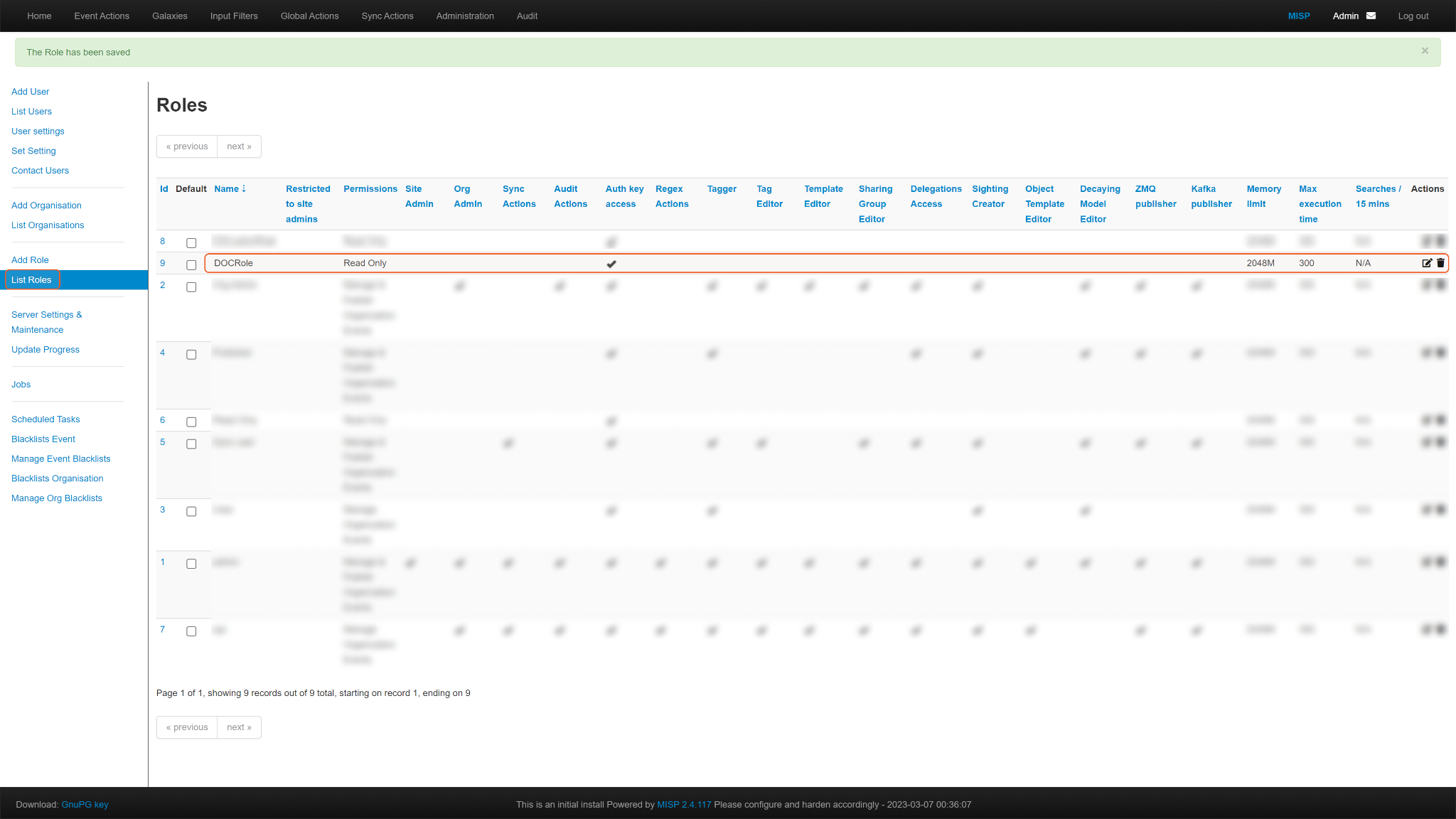This screenshot has width=1456, height=819.
Task: Set DOCRole (id 9) as default checkbox
Action: point(191,264)
